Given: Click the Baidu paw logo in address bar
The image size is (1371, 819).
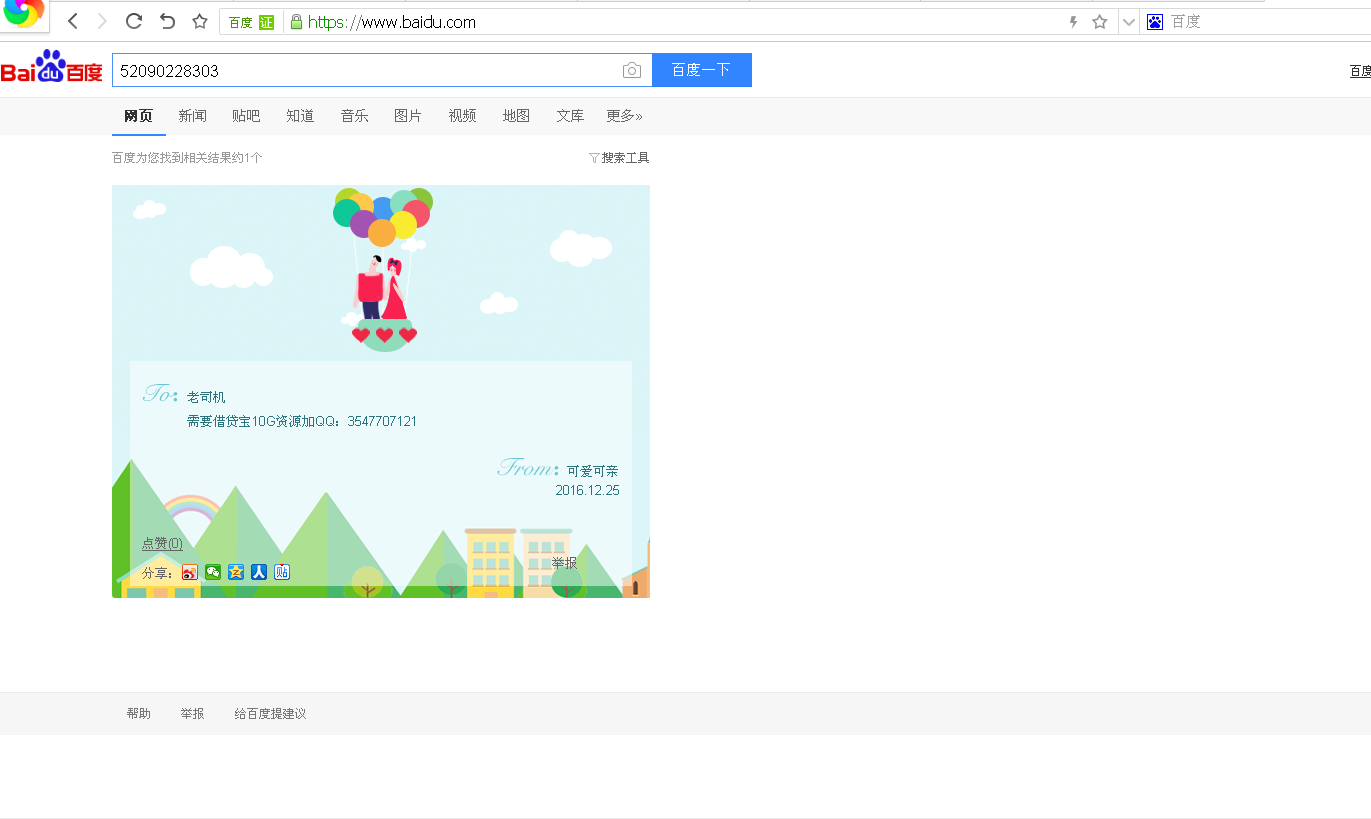Looking at the screenshot, I should (x=1154, y=21).
